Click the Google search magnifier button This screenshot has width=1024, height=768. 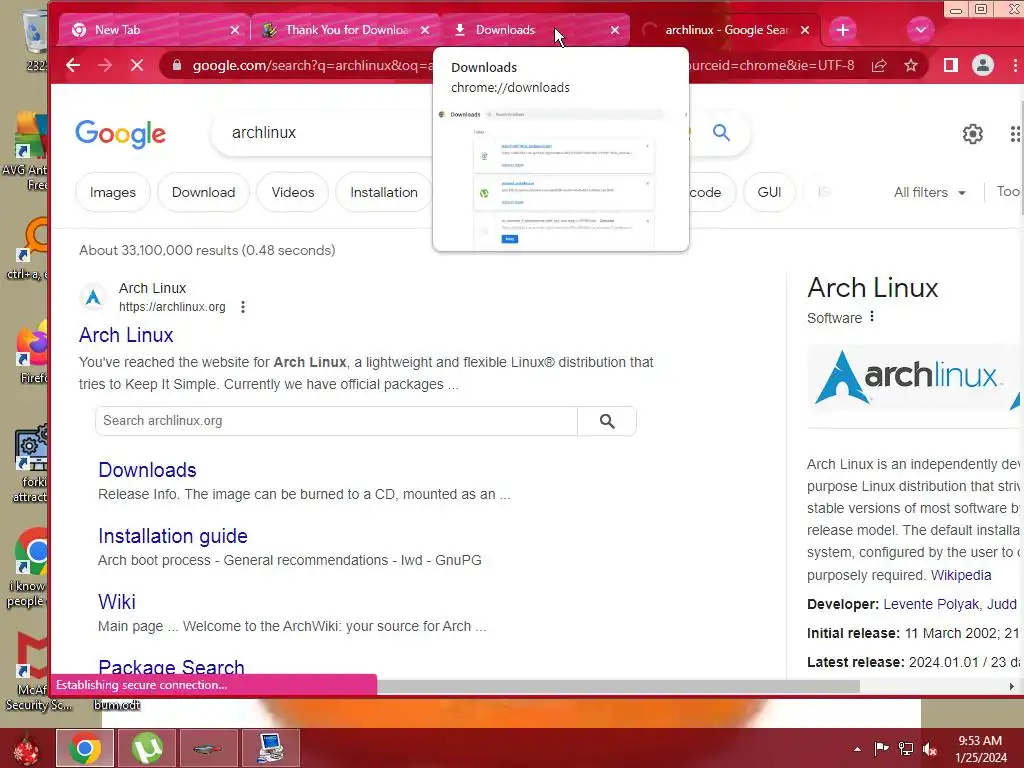(721, 133)
